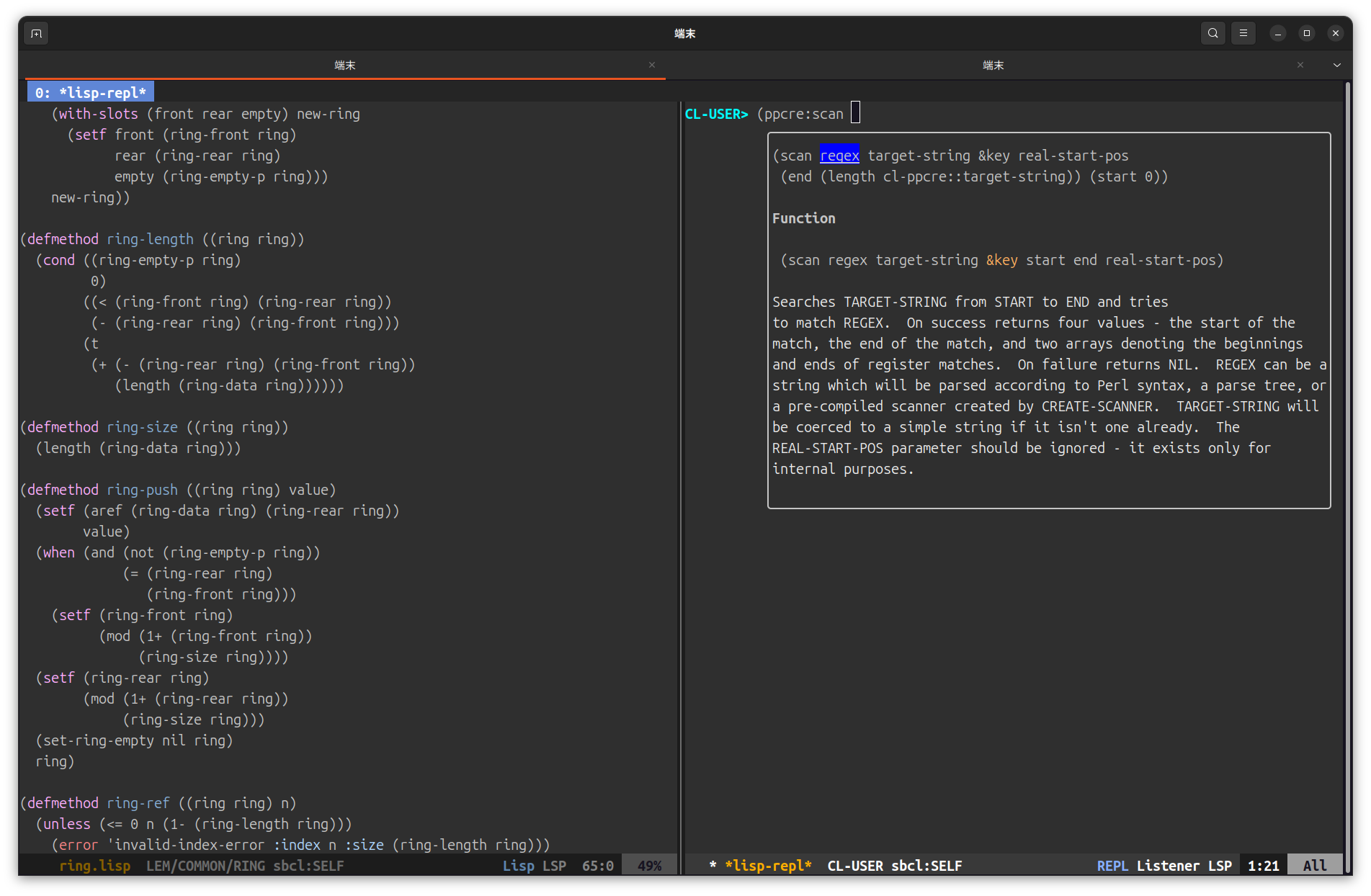The image size is (1371, 896).
Task: Open the hamburger main menu
Action: click(1243, 33)
